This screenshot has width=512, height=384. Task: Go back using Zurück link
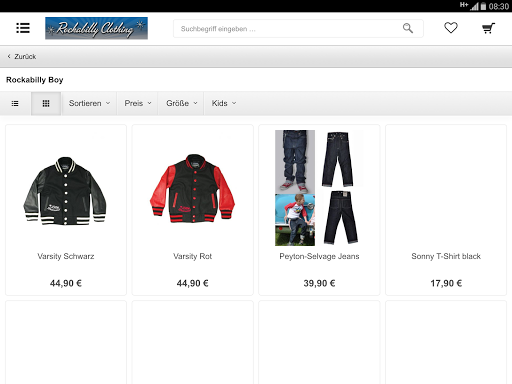click(x=22, y=57)
